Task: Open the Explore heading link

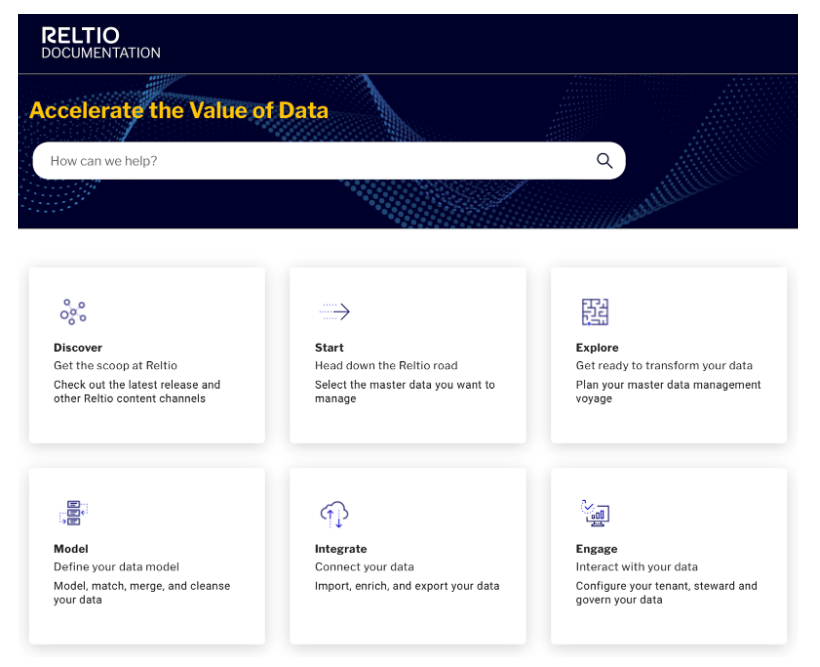Action: tap(597, 348)
